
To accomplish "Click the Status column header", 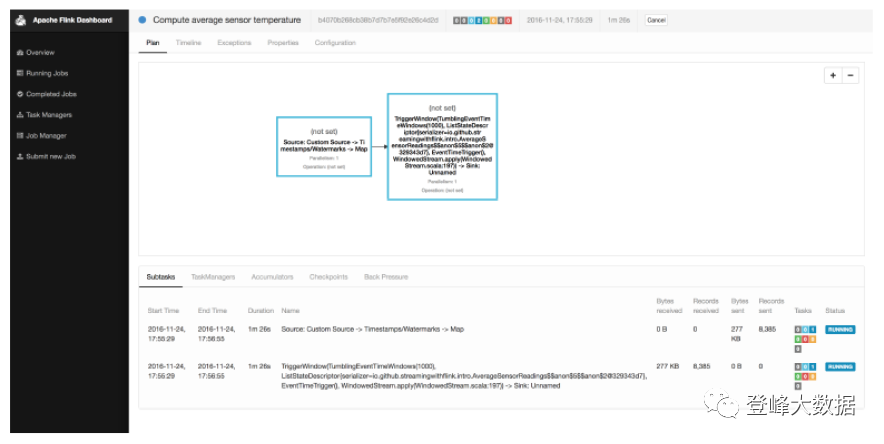I will click(835, 310).
